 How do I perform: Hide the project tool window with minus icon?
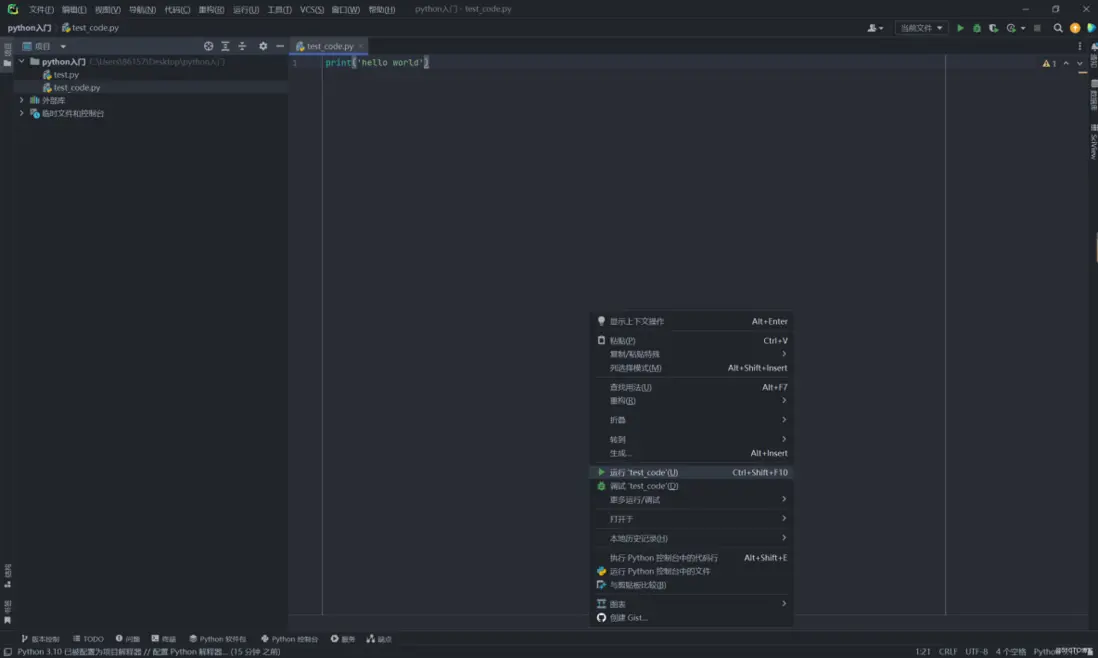pyautogui.click(x=280, y=46)
